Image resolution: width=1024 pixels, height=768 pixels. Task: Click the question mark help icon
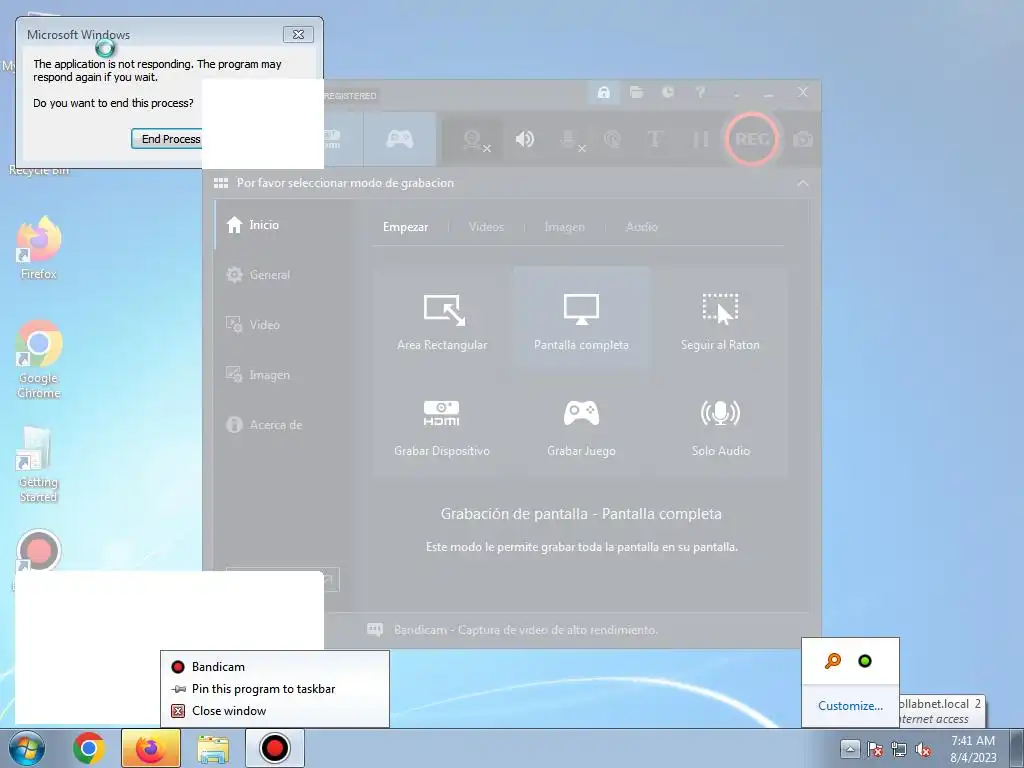[x=700, y=92]
